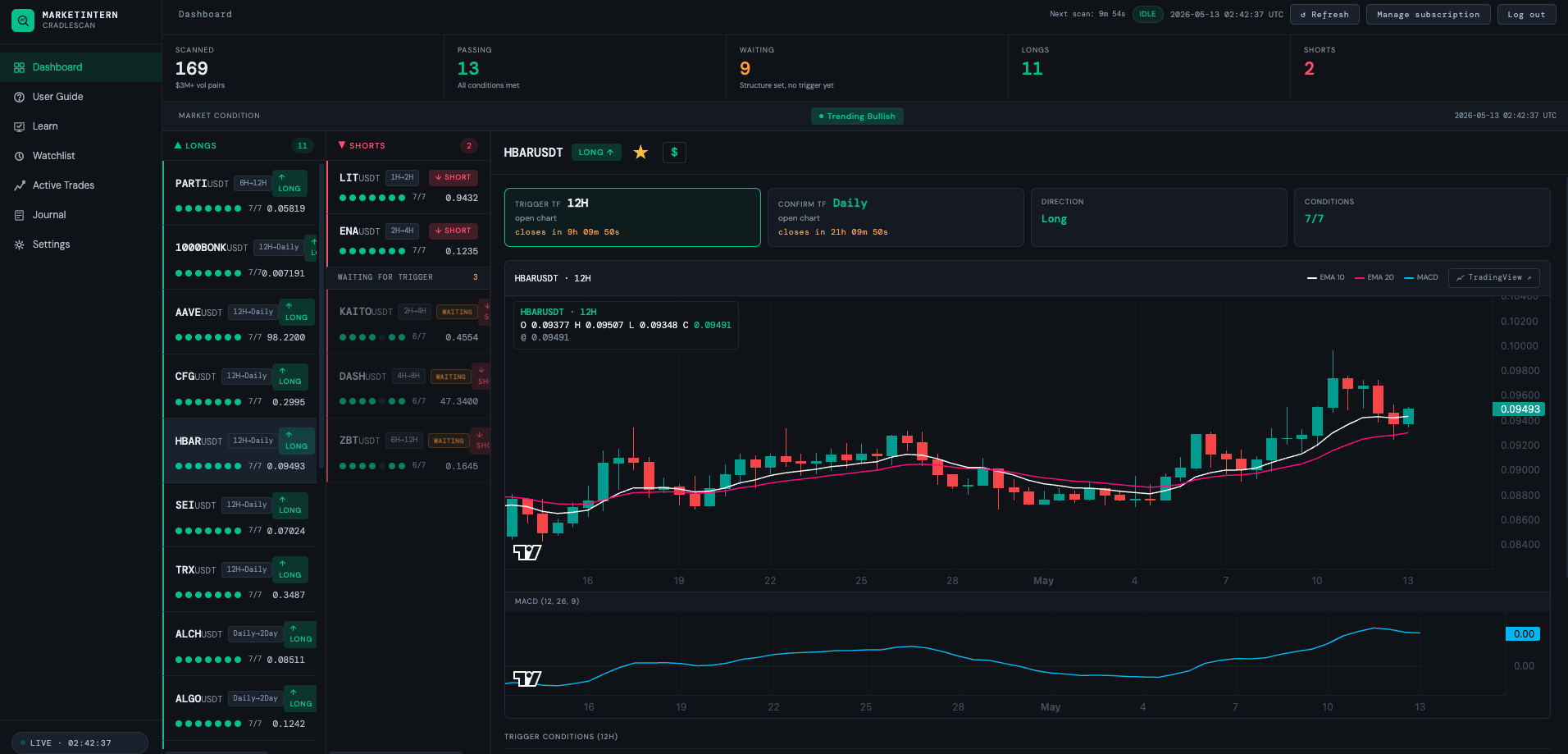Click the Settings gear icon
This screenshot has width=1568, height=754.
19,244
